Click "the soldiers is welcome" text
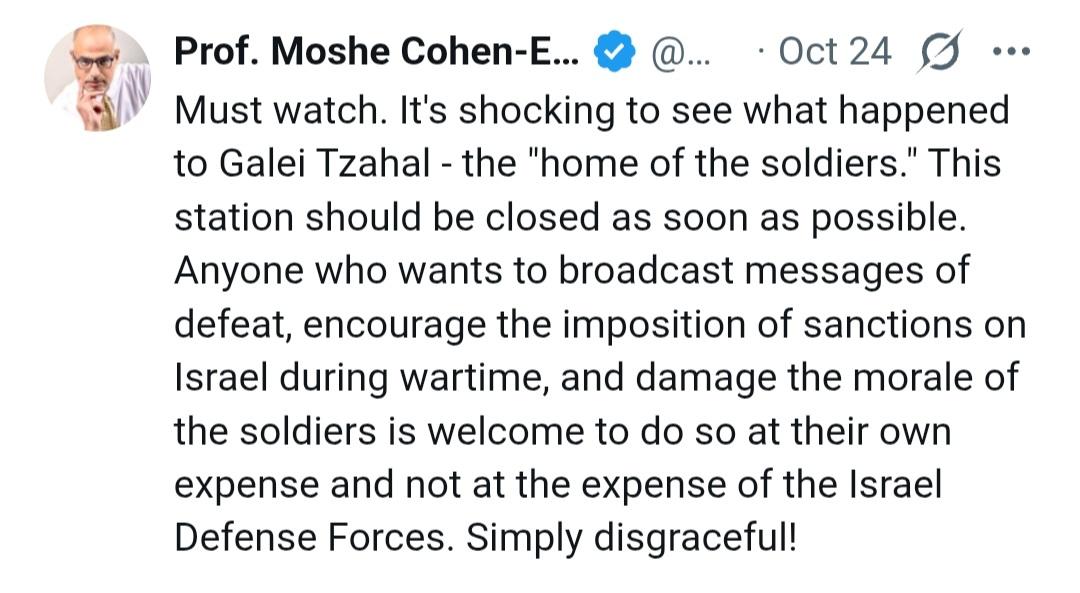 click(407, 432)
